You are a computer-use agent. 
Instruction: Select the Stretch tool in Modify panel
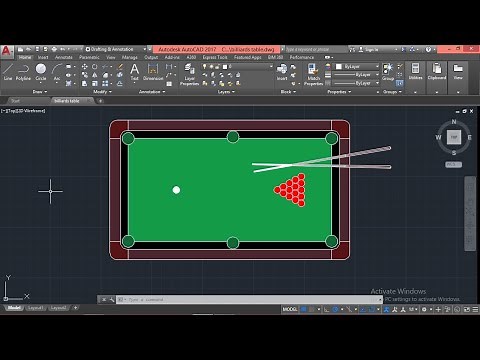tap(85, 83)
